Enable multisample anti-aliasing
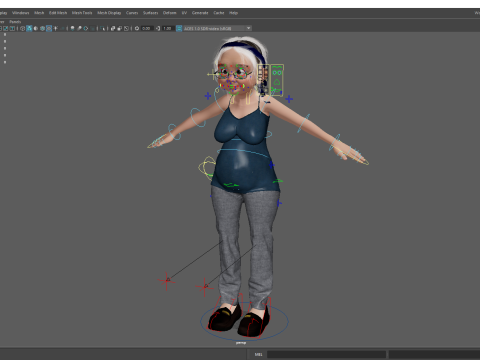 pyautogui.click(x=86, y=28)
